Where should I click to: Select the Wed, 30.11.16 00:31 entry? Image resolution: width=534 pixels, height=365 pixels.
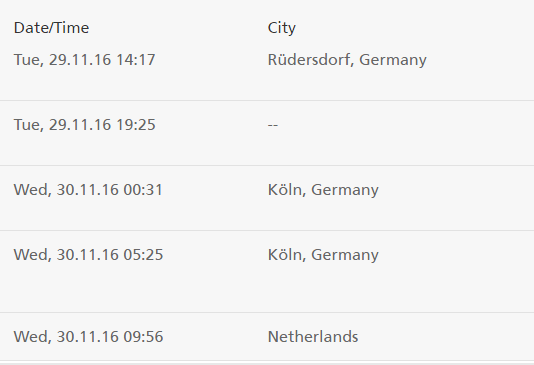point(88,190)
